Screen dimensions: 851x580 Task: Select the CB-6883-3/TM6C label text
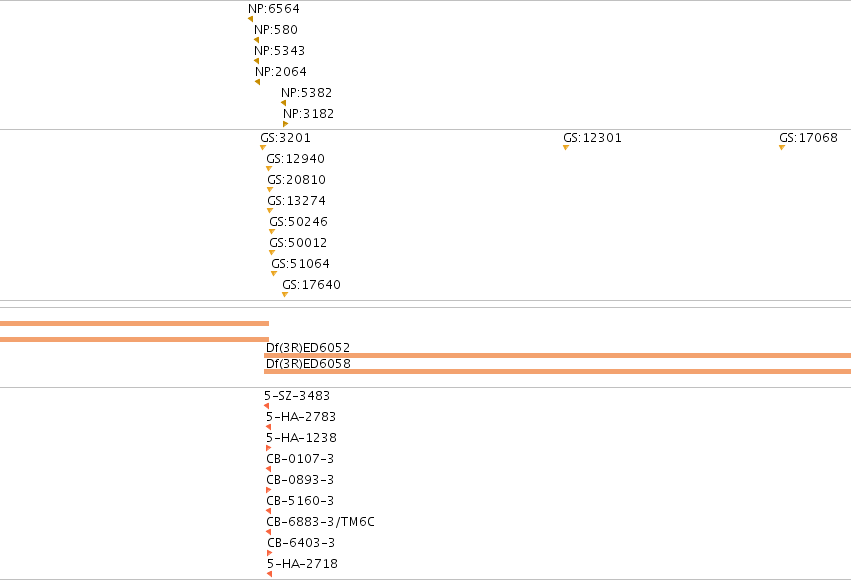tap(320, 522)
